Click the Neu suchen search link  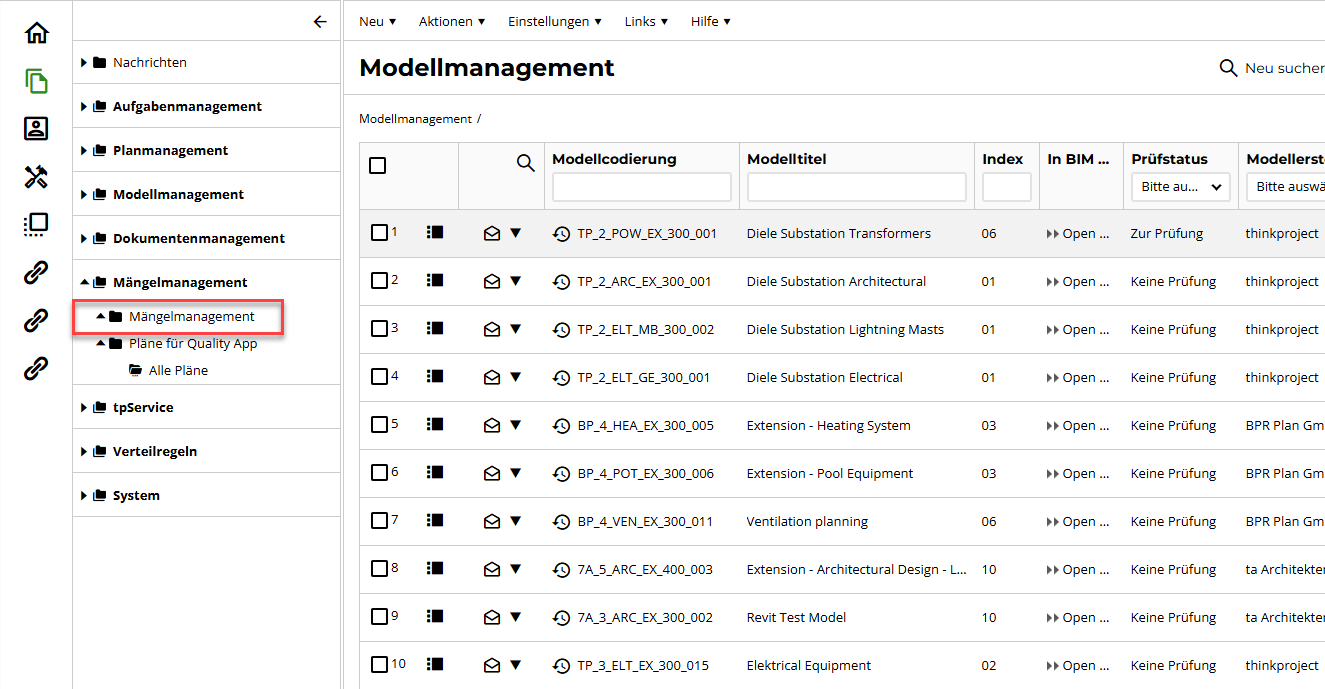click(1271, 68)
